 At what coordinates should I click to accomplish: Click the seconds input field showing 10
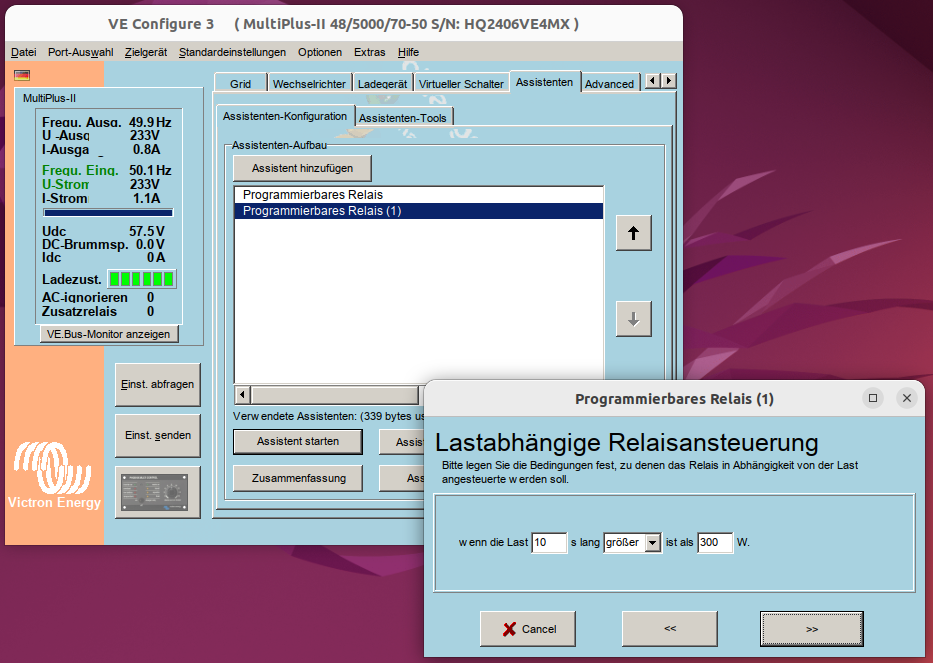(x=549, y=542)
